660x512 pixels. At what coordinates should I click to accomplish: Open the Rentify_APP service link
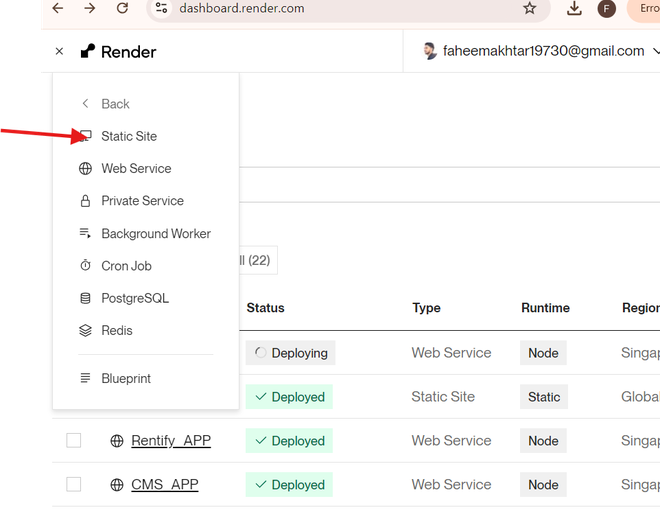(171, 441)
